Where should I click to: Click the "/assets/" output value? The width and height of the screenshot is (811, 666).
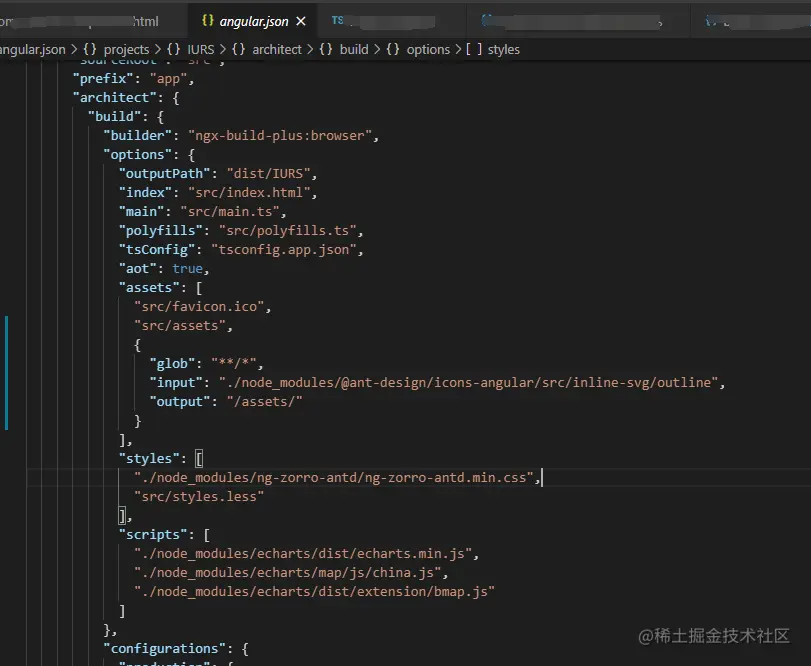(x=264, y=402)
